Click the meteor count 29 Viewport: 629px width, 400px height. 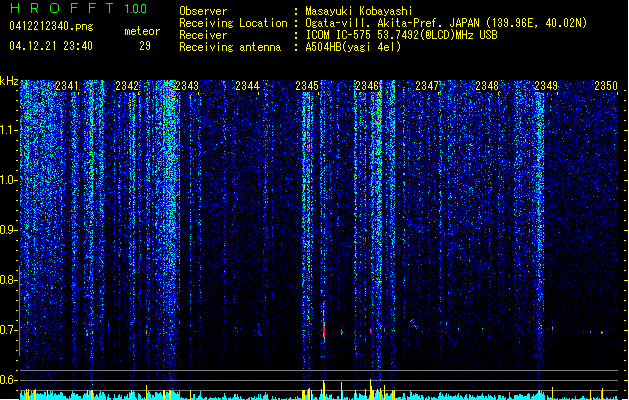click(145, 46)
